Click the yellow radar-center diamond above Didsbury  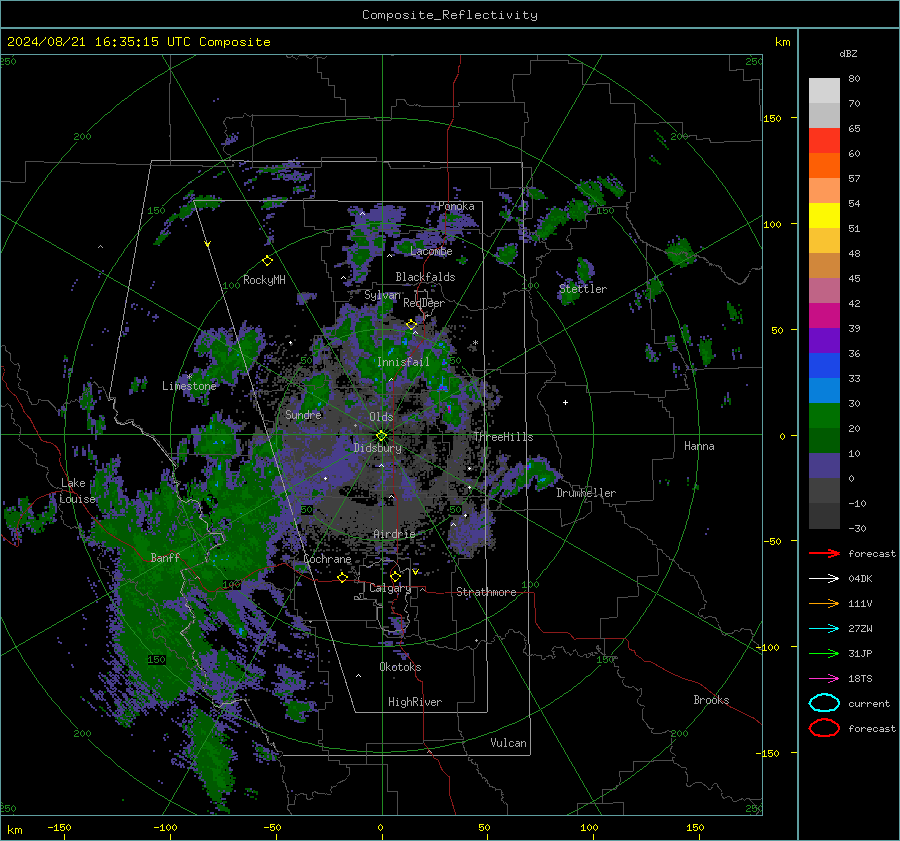pos(381,436)
